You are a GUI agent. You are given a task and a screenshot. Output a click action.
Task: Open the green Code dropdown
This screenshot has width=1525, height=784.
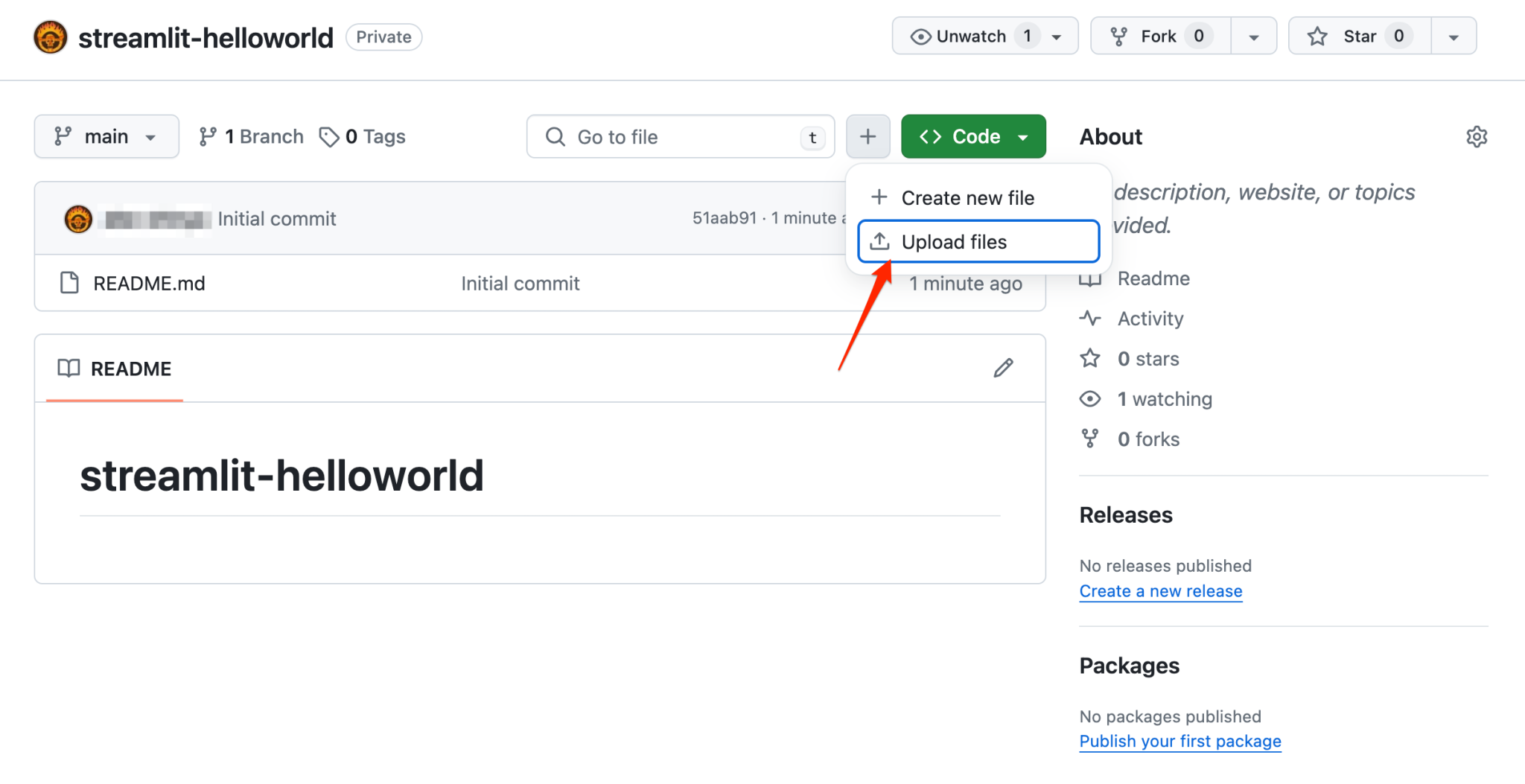coord(973,137)
